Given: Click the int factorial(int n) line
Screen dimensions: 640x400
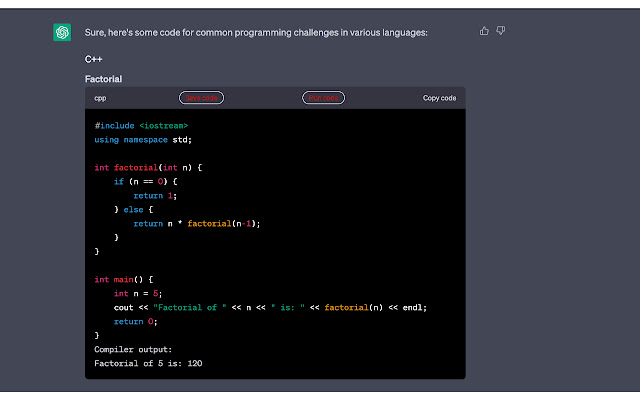Looking at the screenshot, I should pos(148,167).
